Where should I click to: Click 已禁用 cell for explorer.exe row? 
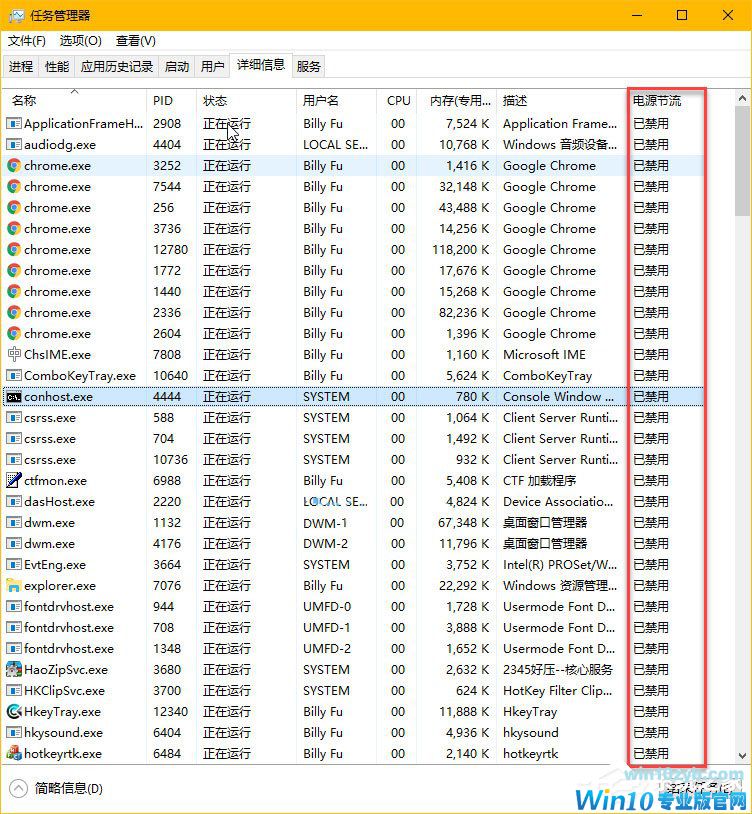pyautogui.click(x=651, y=586)
